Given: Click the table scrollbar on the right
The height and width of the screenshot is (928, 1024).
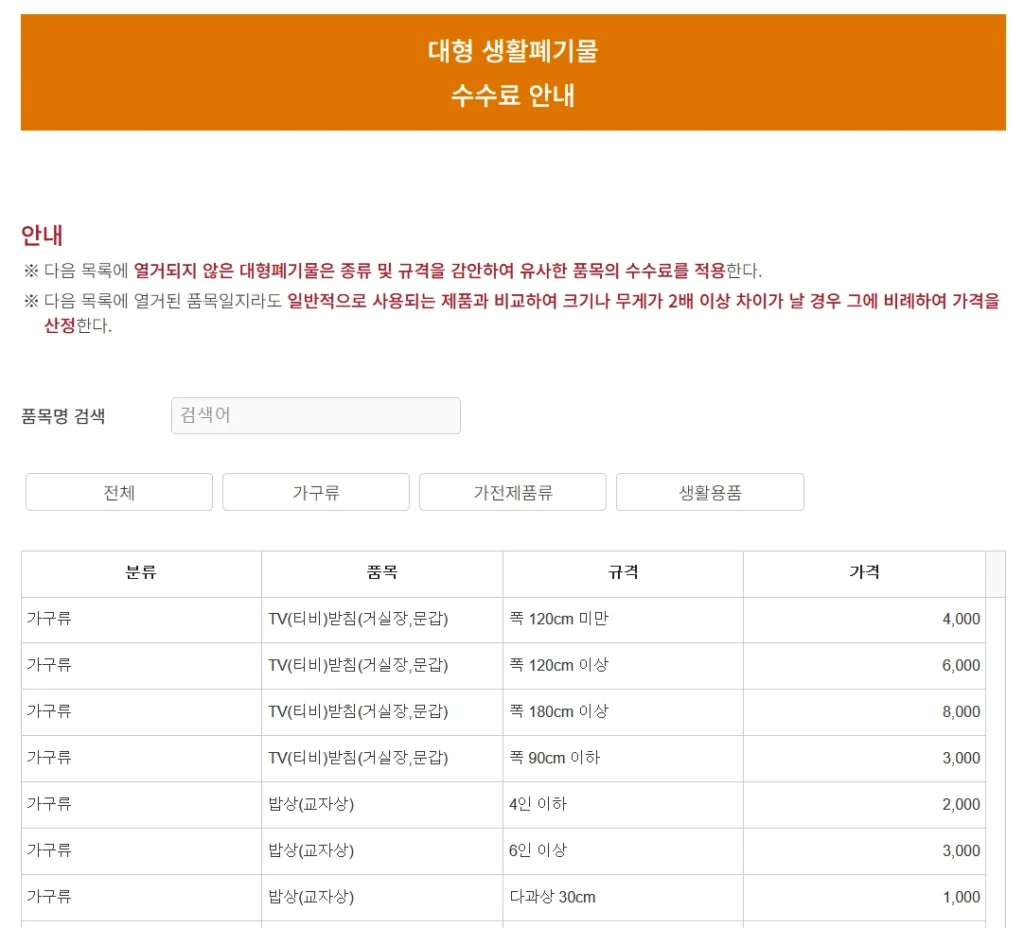Looking at the screenshot, I should pos(996,700).
